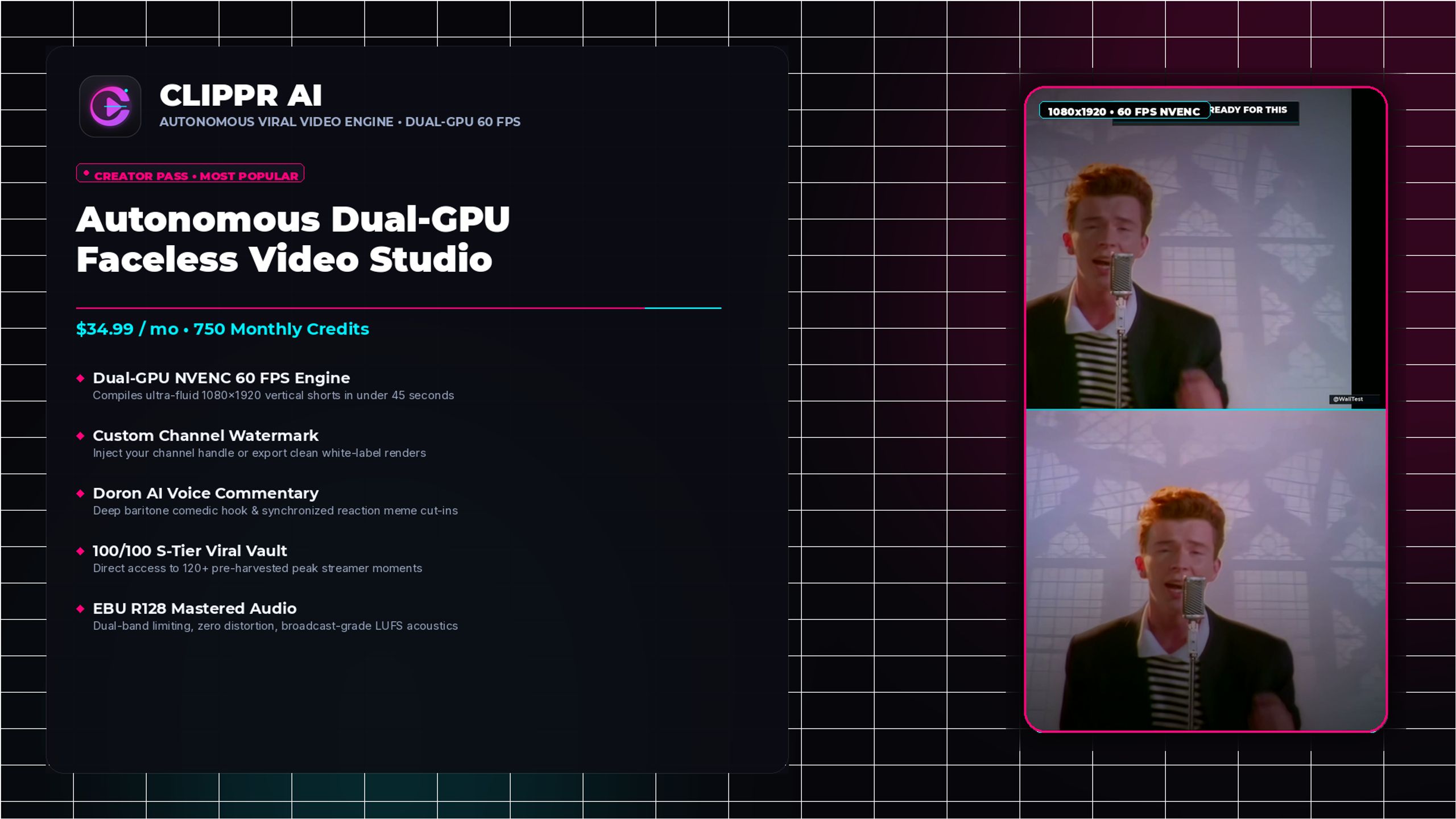This screenshot has height=819, width=1456.
Task: Click the diamond bullet beside S-Tier Viral Vault
Action: pyautogui.click(x=80, y=551)
